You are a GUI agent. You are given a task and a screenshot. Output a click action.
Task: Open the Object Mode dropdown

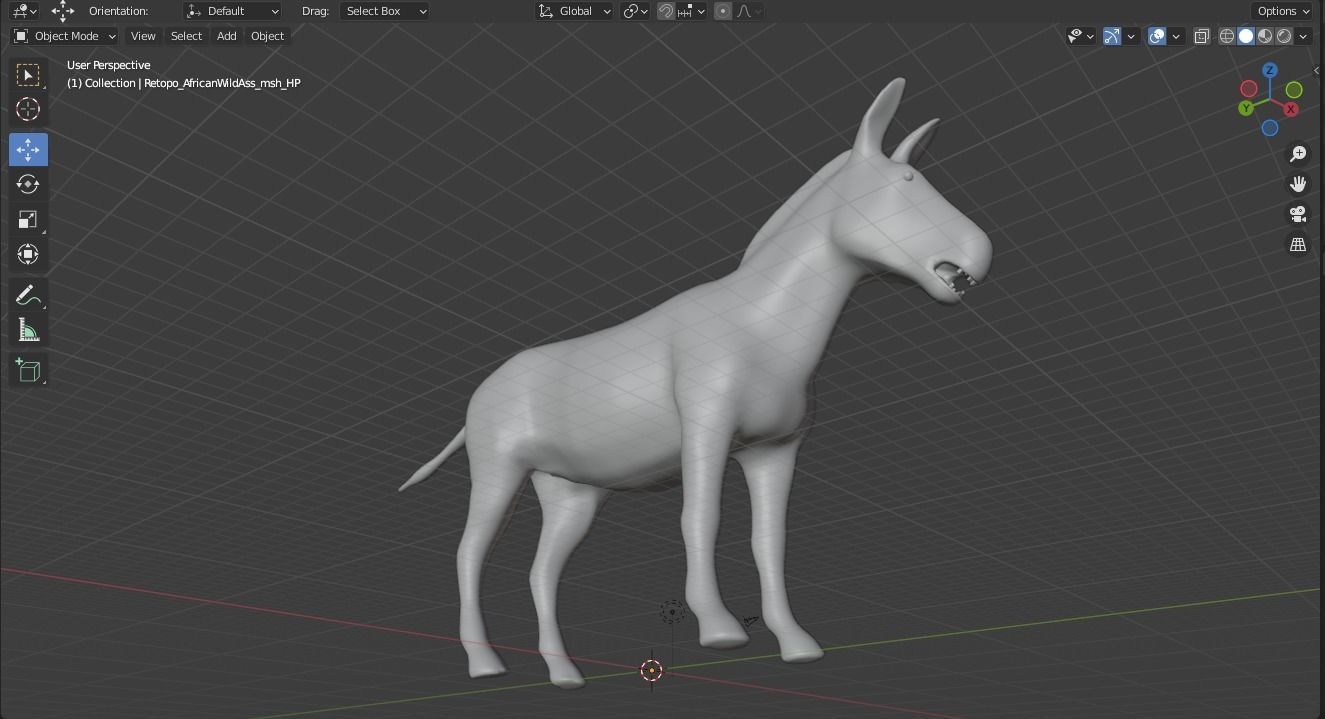click(x=65, y=36)
